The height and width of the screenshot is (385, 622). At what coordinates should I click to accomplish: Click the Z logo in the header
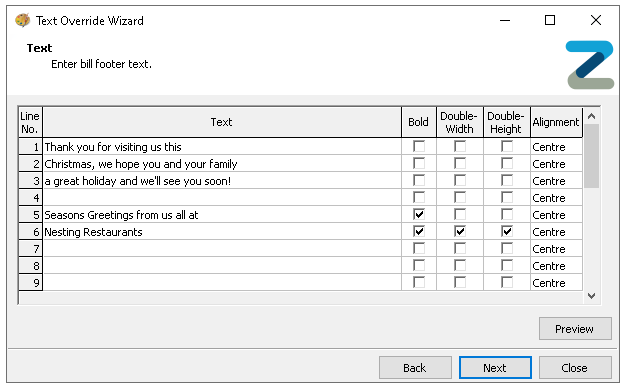(x=590, y=65)
